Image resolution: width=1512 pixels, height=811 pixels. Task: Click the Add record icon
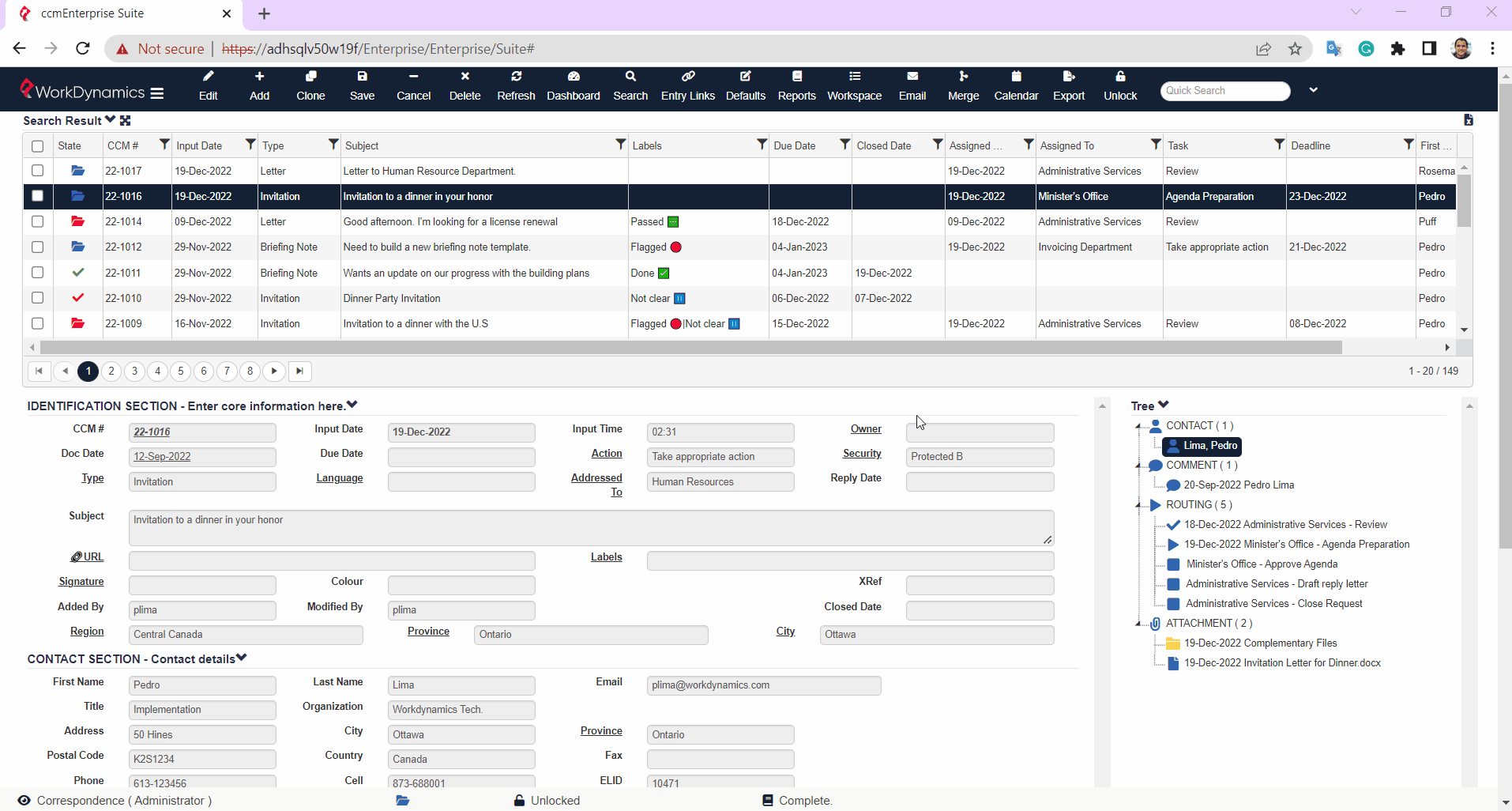click(259, 85)
